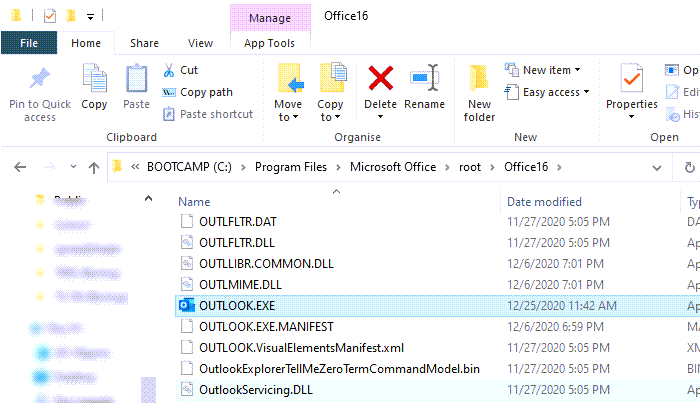Switch to the Share ribbon tab

144,43
